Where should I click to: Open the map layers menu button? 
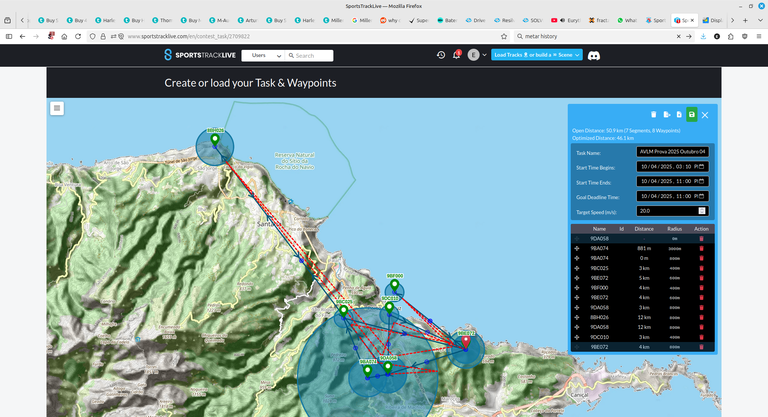(x=57, y=108)
